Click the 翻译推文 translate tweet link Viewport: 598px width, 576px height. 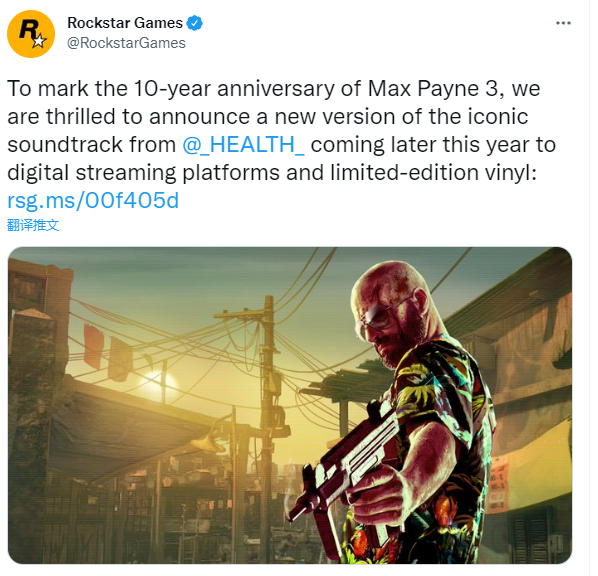33,225
